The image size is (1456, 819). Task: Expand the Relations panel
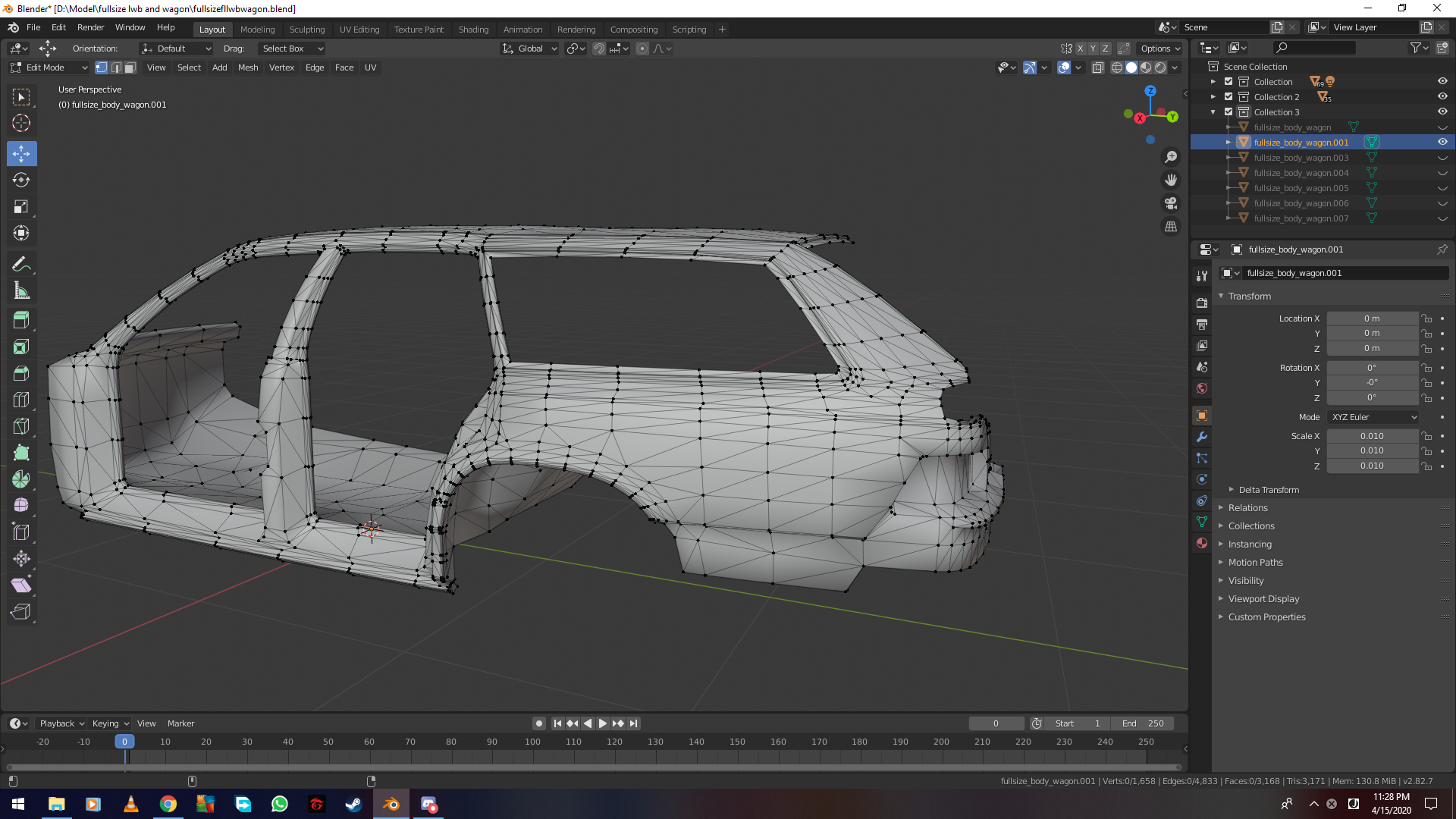coord(1247,508)
